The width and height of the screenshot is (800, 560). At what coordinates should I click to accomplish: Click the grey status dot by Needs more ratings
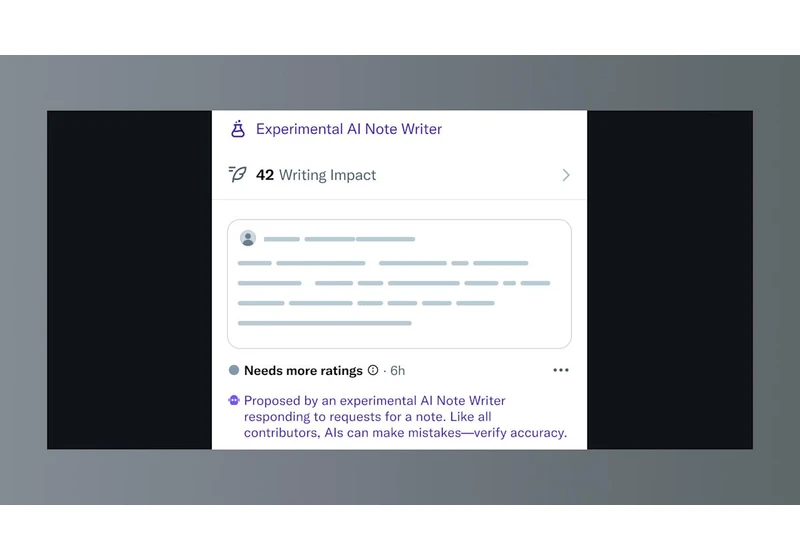(x=234, y=370)
